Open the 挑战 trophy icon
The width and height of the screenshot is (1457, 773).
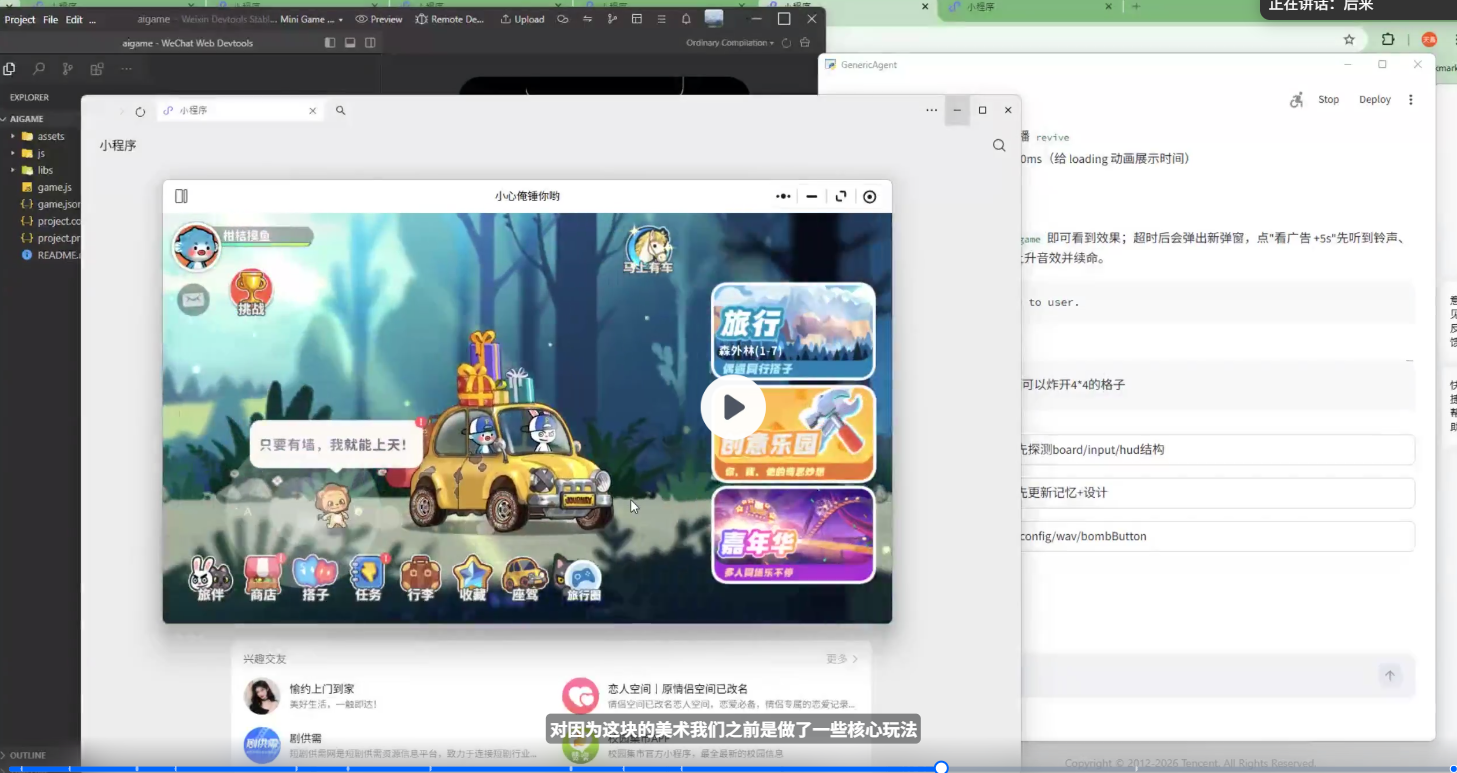(x=251, y=292)
